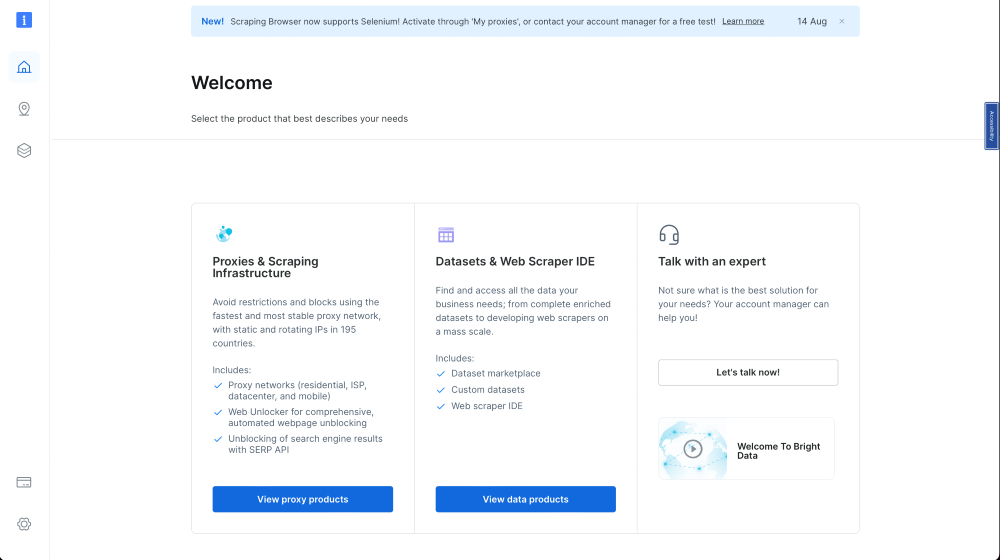Open account settings gear icon
Viewport: 1000px width, 560px height.
pyautogui.click(x=24, y=524)
